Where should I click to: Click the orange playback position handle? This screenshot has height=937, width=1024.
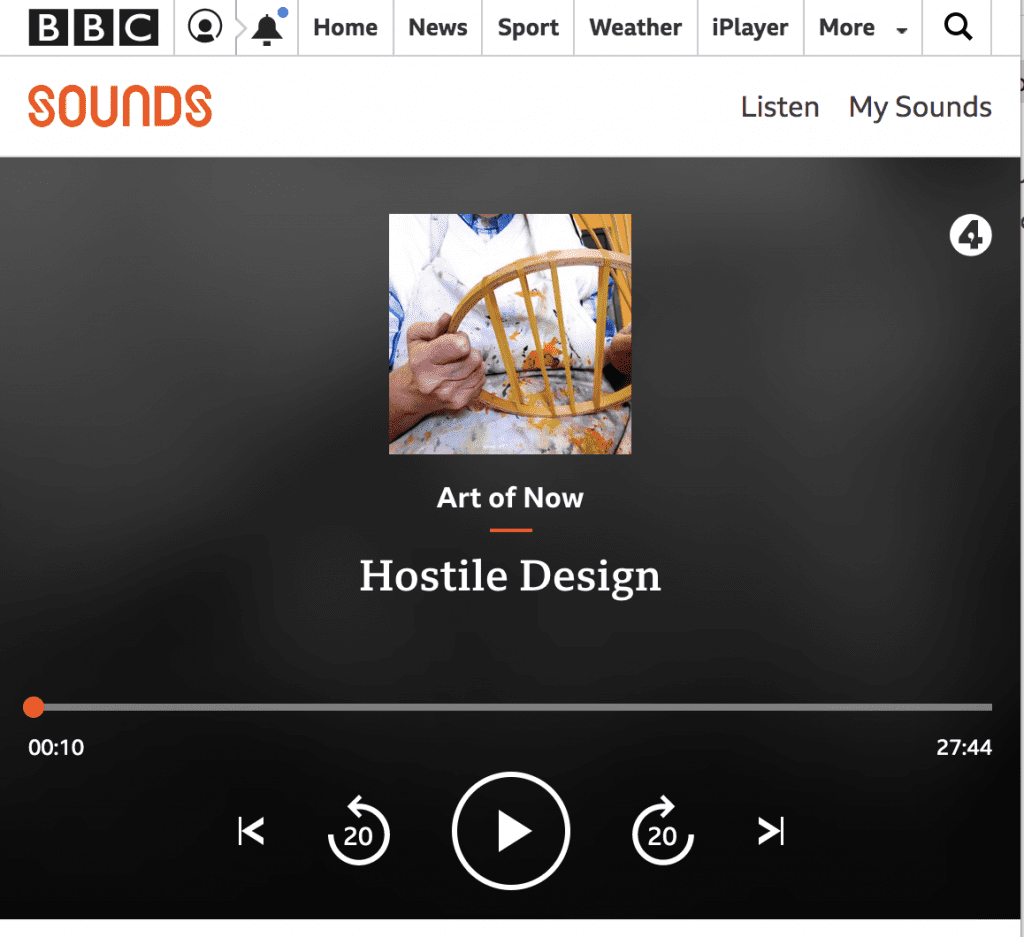(33, 707)
